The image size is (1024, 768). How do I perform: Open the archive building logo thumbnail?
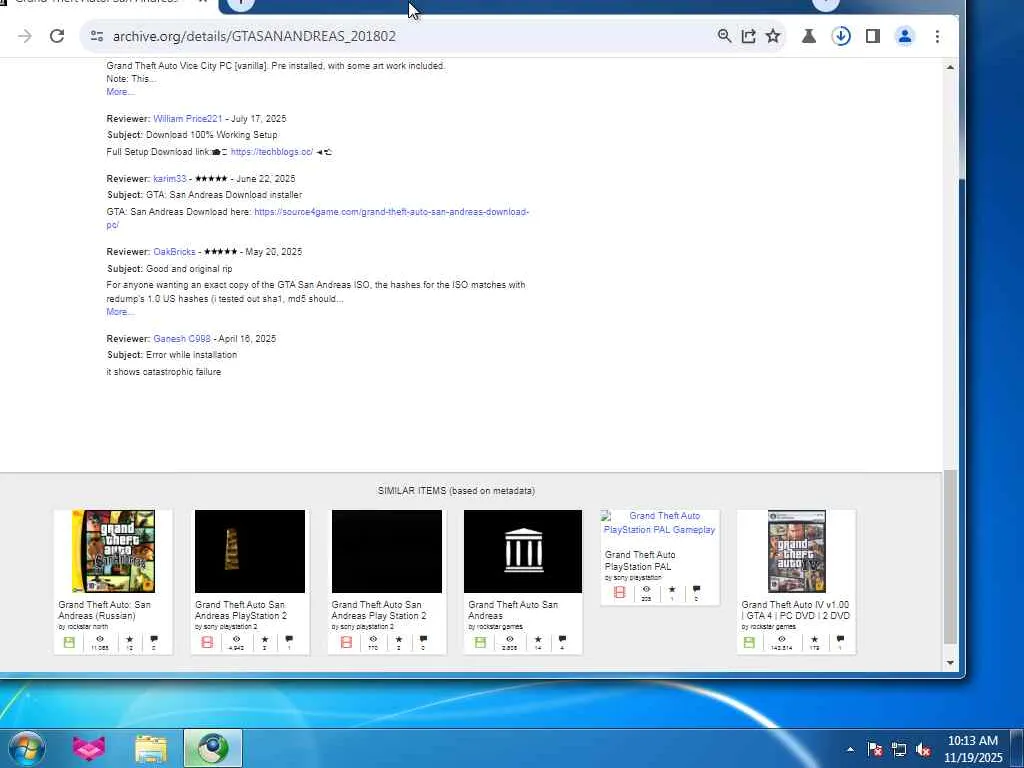pos(522,551)
